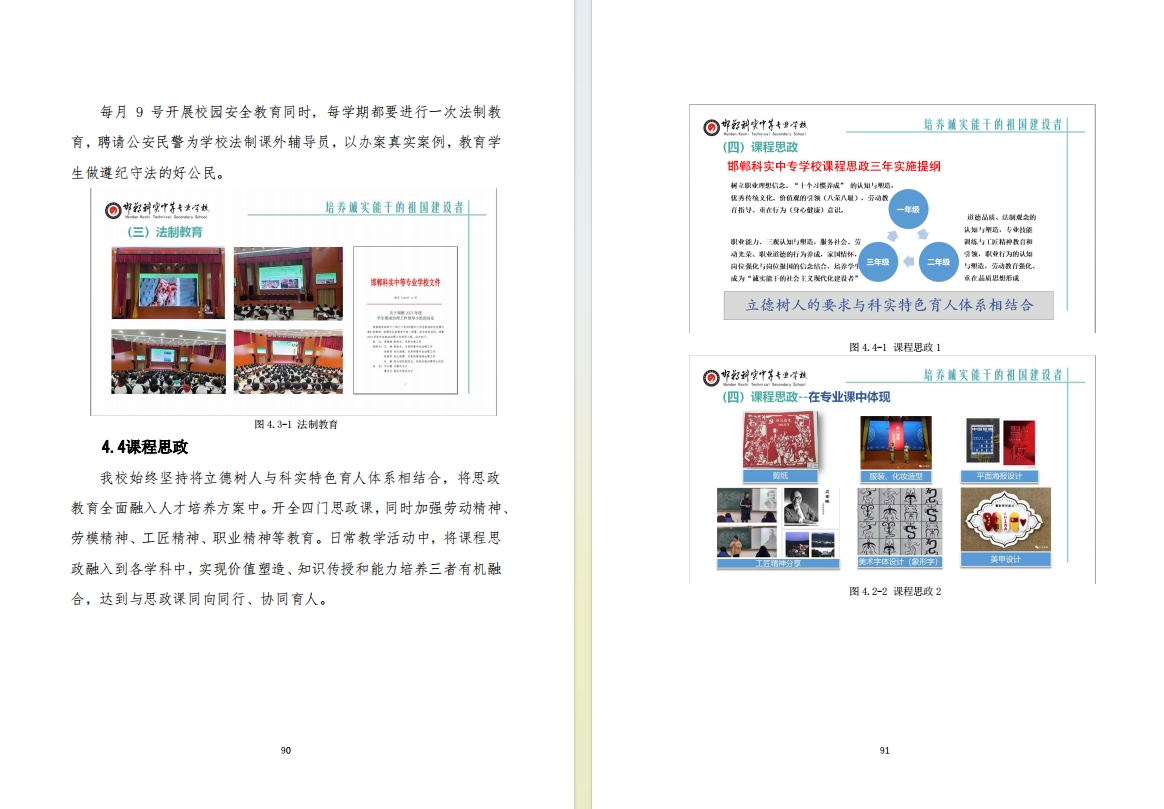Click the text line starting 每月 9 号开展校园安全教育
Viewport: 1164px width, 809px height.
pyautogui.click(x=301, y=112)
